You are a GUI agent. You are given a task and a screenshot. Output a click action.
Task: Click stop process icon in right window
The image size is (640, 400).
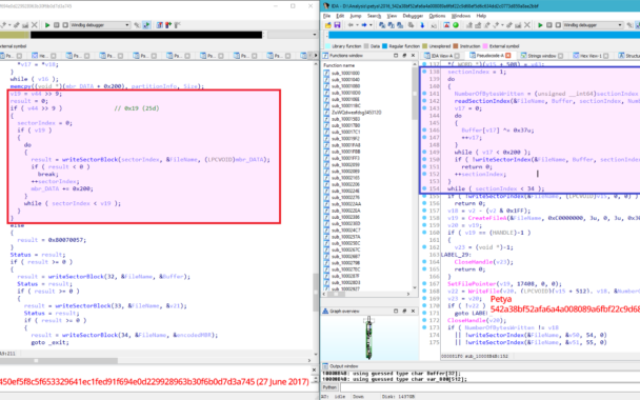point(558,25)
